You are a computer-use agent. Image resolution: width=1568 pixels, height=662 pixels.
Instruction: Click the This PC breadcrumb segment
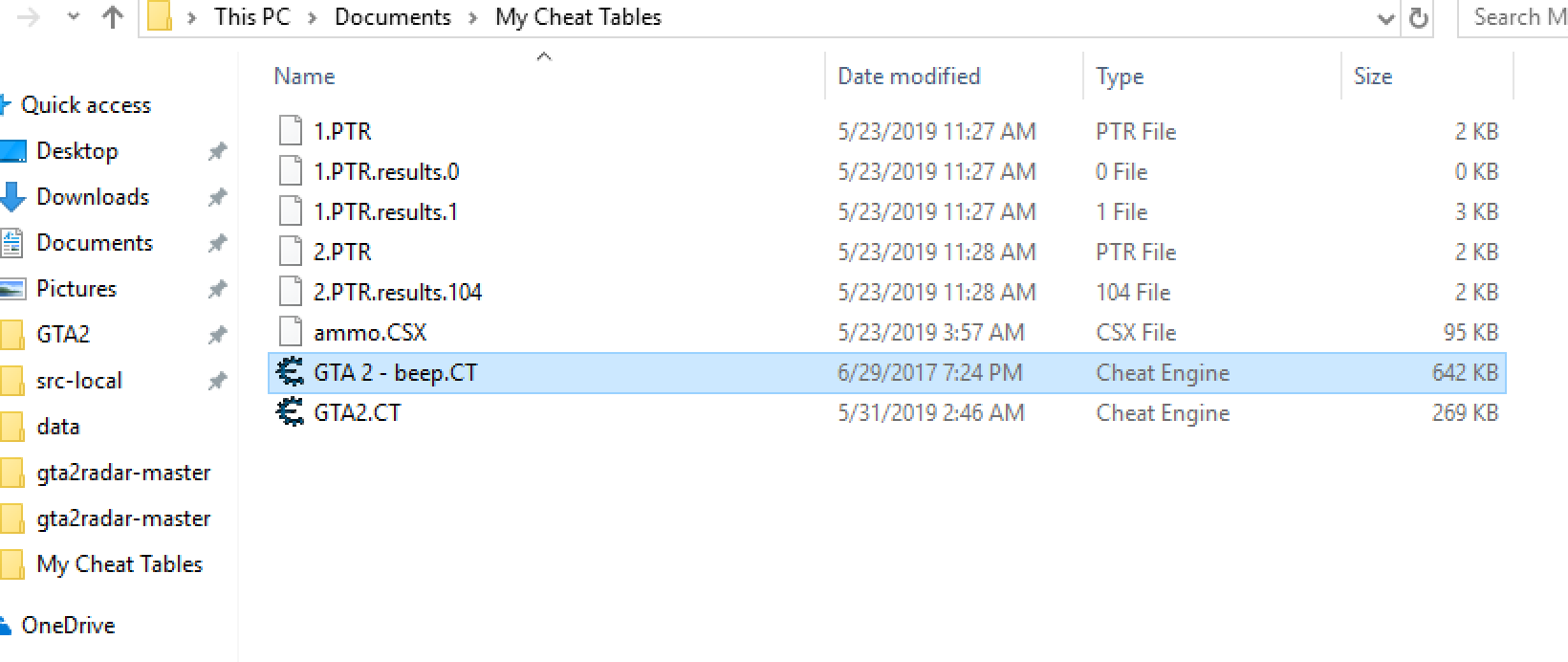(251, 17)
